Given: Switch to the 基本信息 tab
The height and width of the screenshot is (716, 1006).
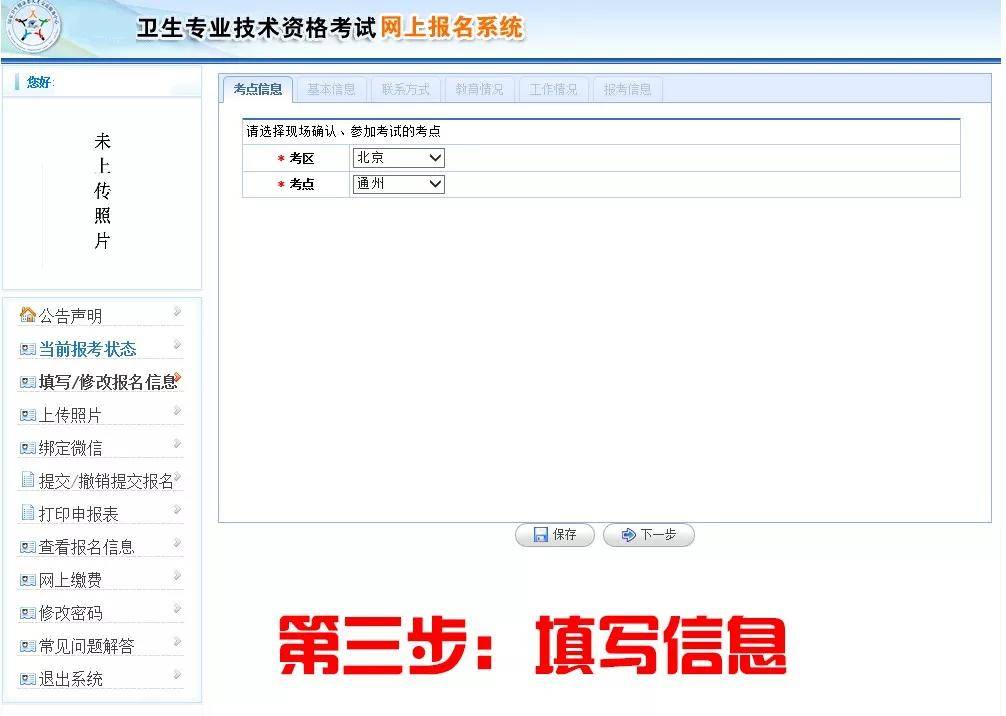Looking at the screenshot, I should (x=331, y=89).
